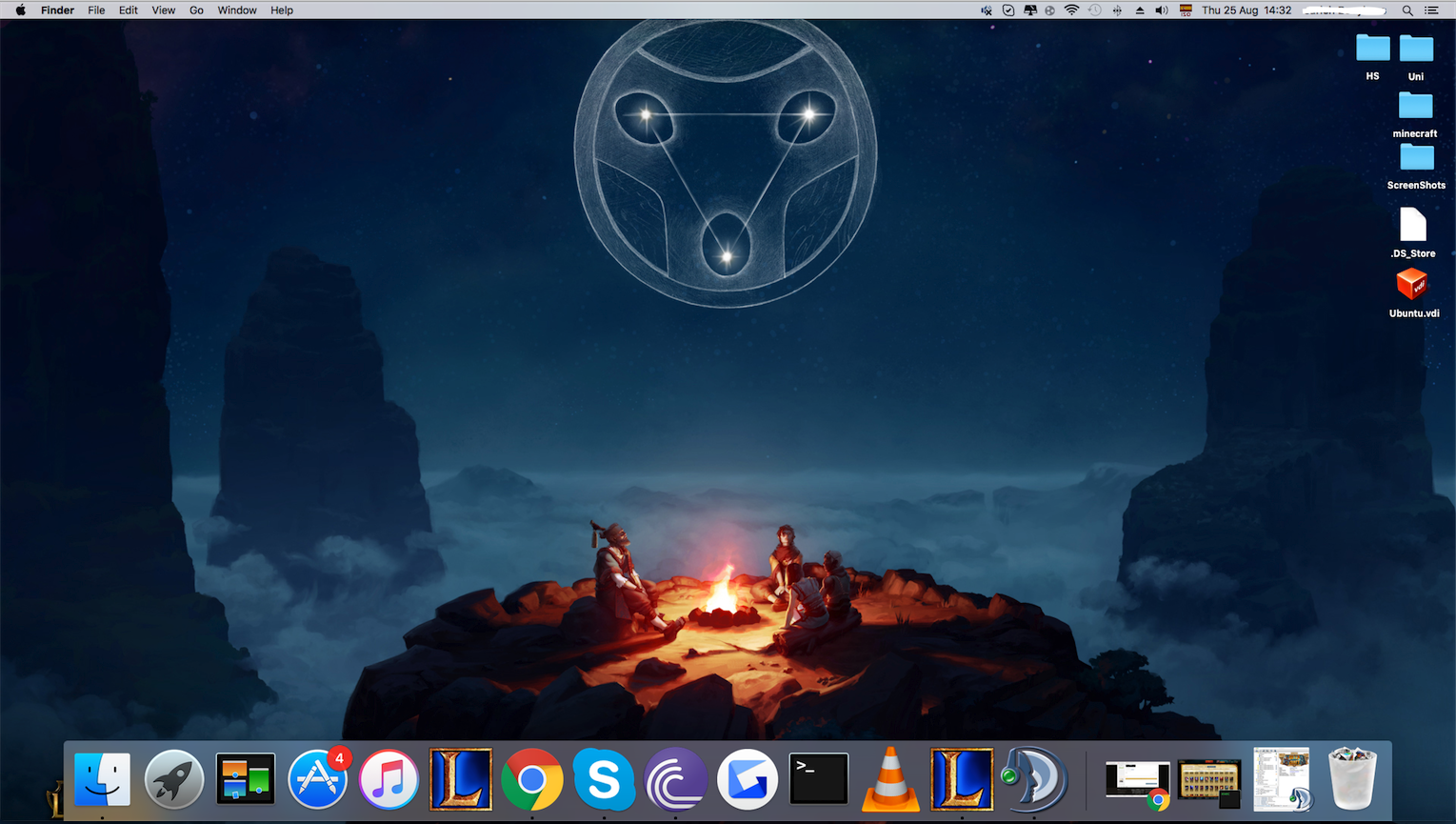
Task: Open the Help menu
Action: 282,10
